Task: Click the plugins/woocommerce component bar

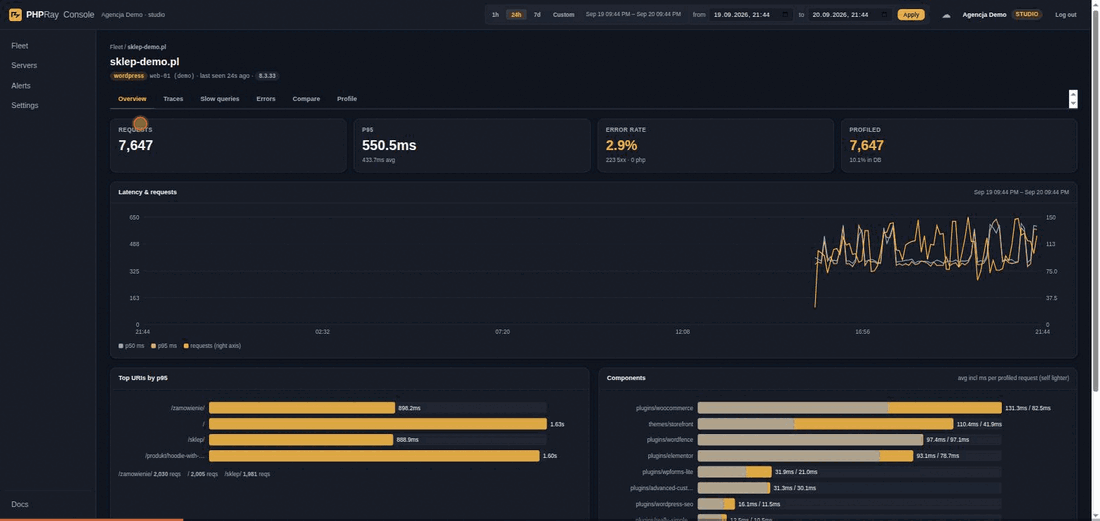Action: click(850, 408)
